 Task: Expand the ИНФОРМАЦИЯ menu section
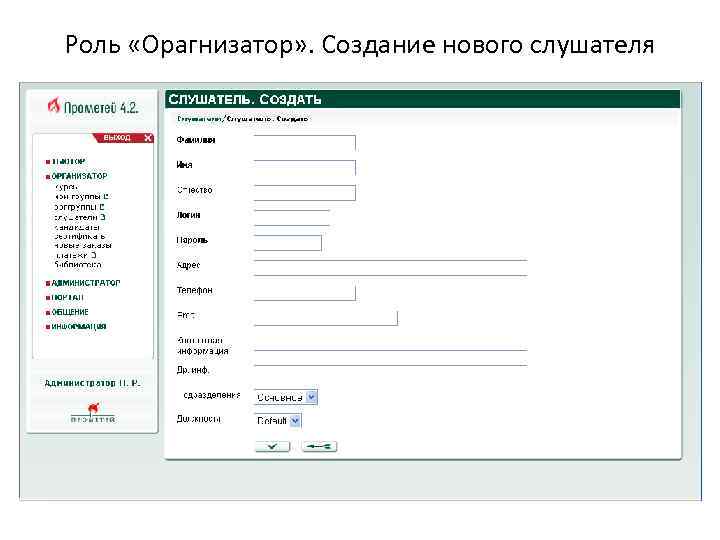tap(79, 326)
